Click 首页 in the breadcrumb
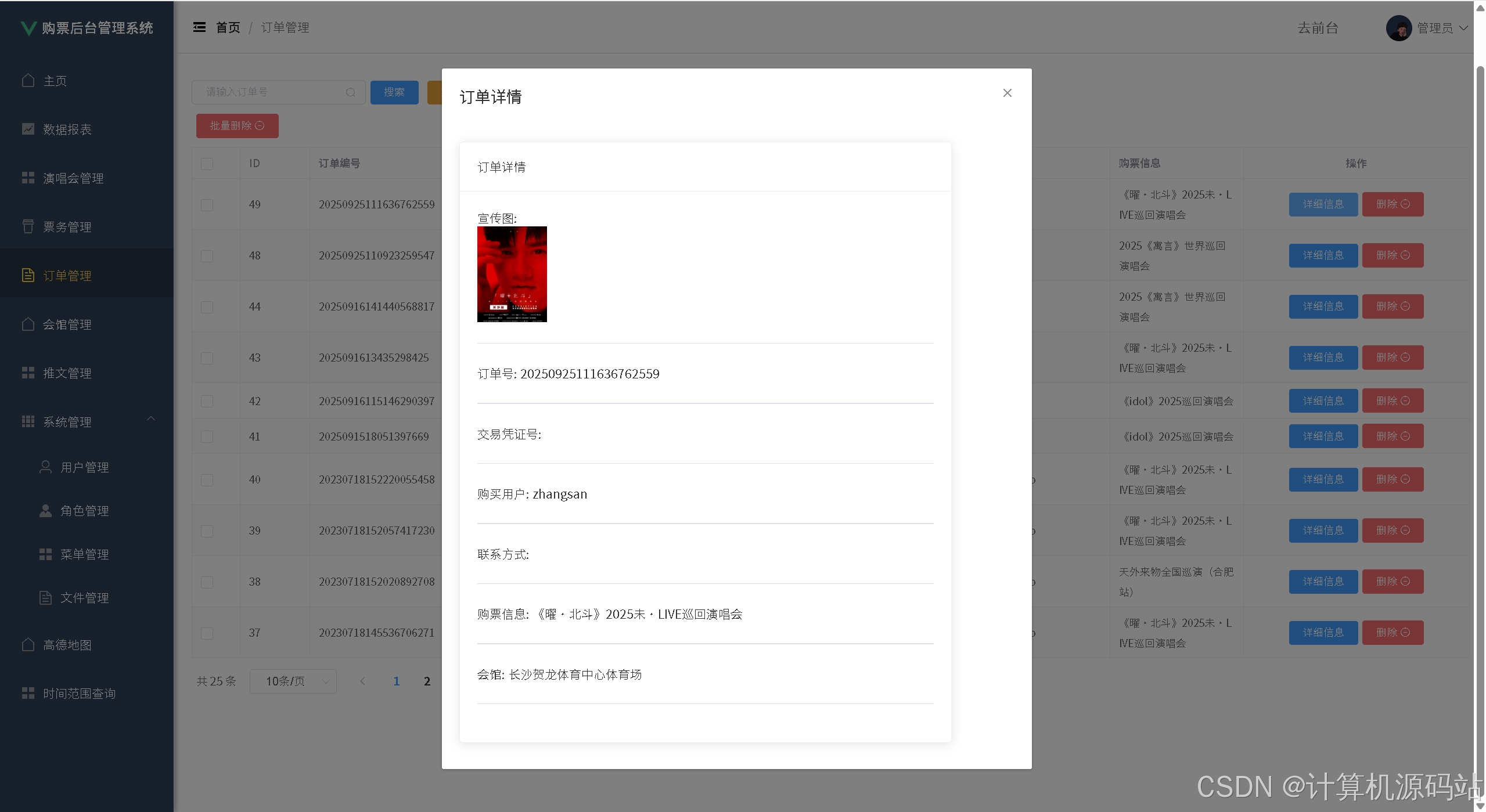 228,27
